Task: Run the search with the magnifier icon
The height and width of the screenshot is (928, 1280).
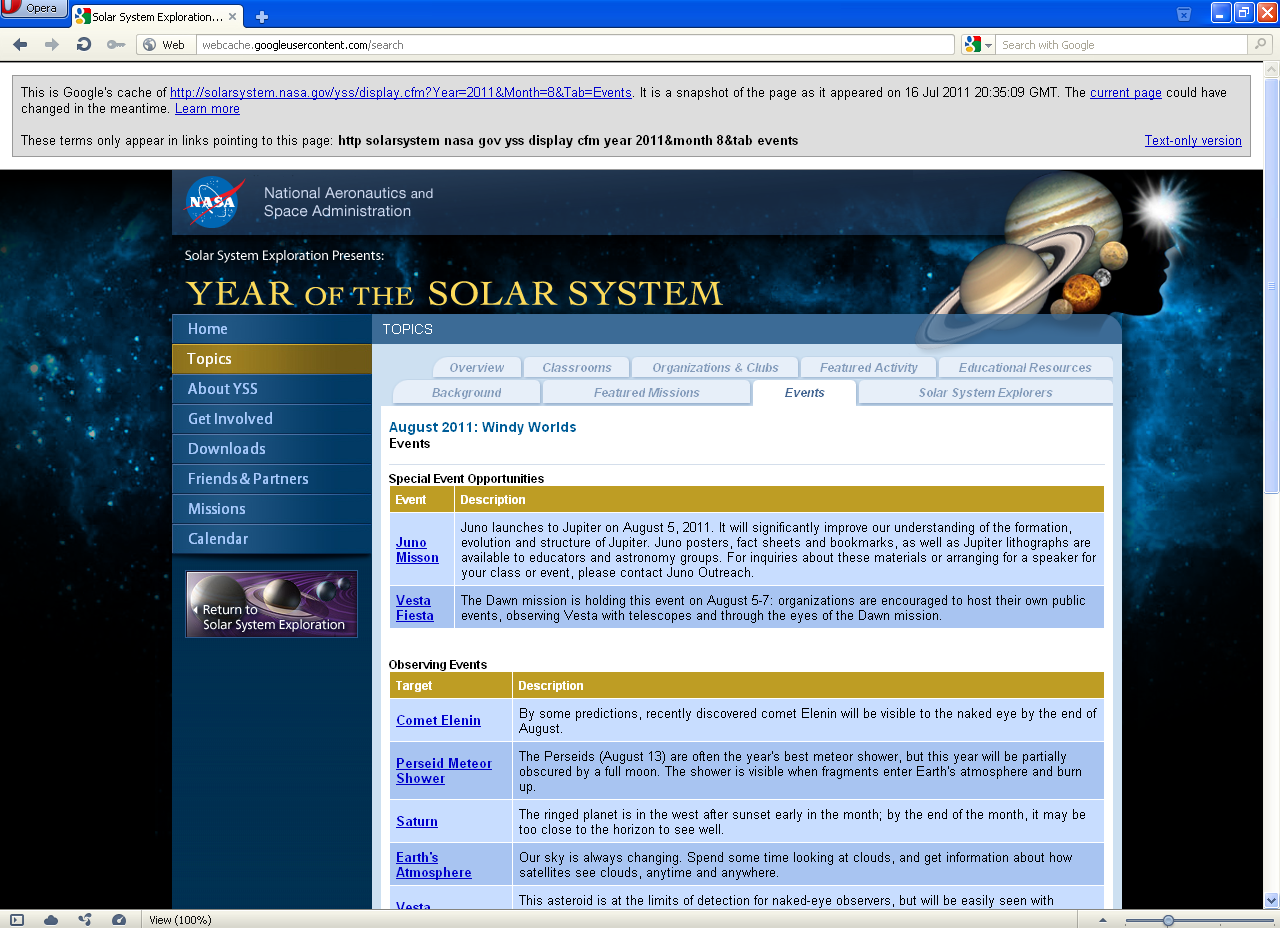Action: tap(1260, 44)
